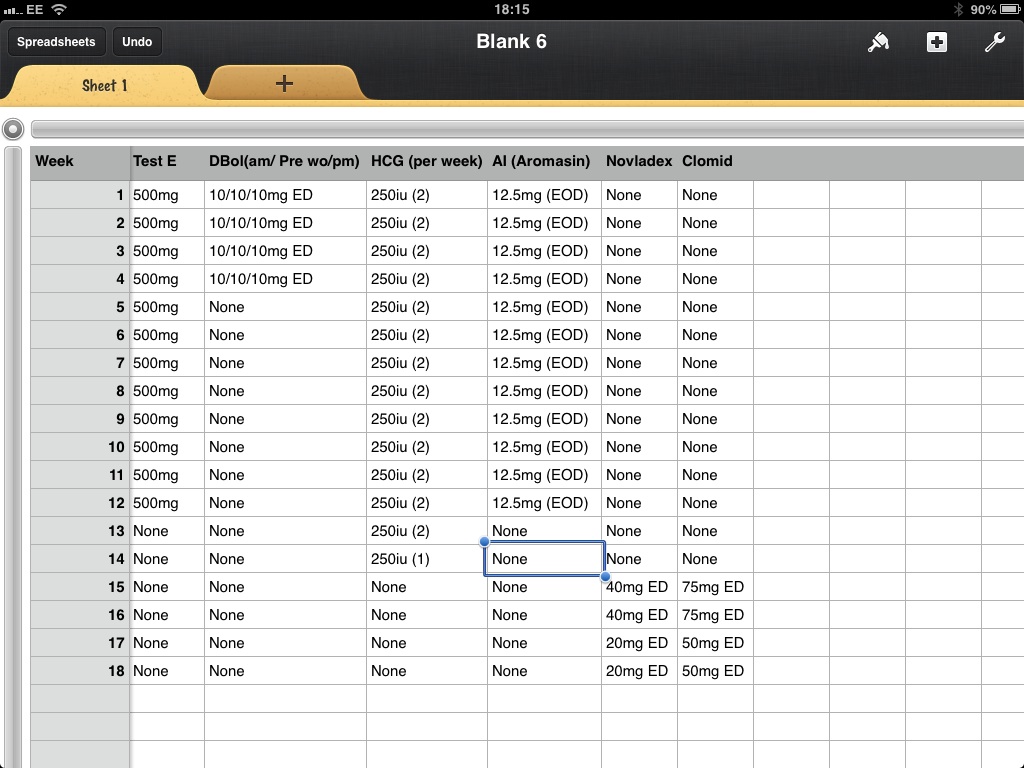Select Clomid 50mg ED in week 17
This screenshot has height=768, width=1024.
click(715, 643)
